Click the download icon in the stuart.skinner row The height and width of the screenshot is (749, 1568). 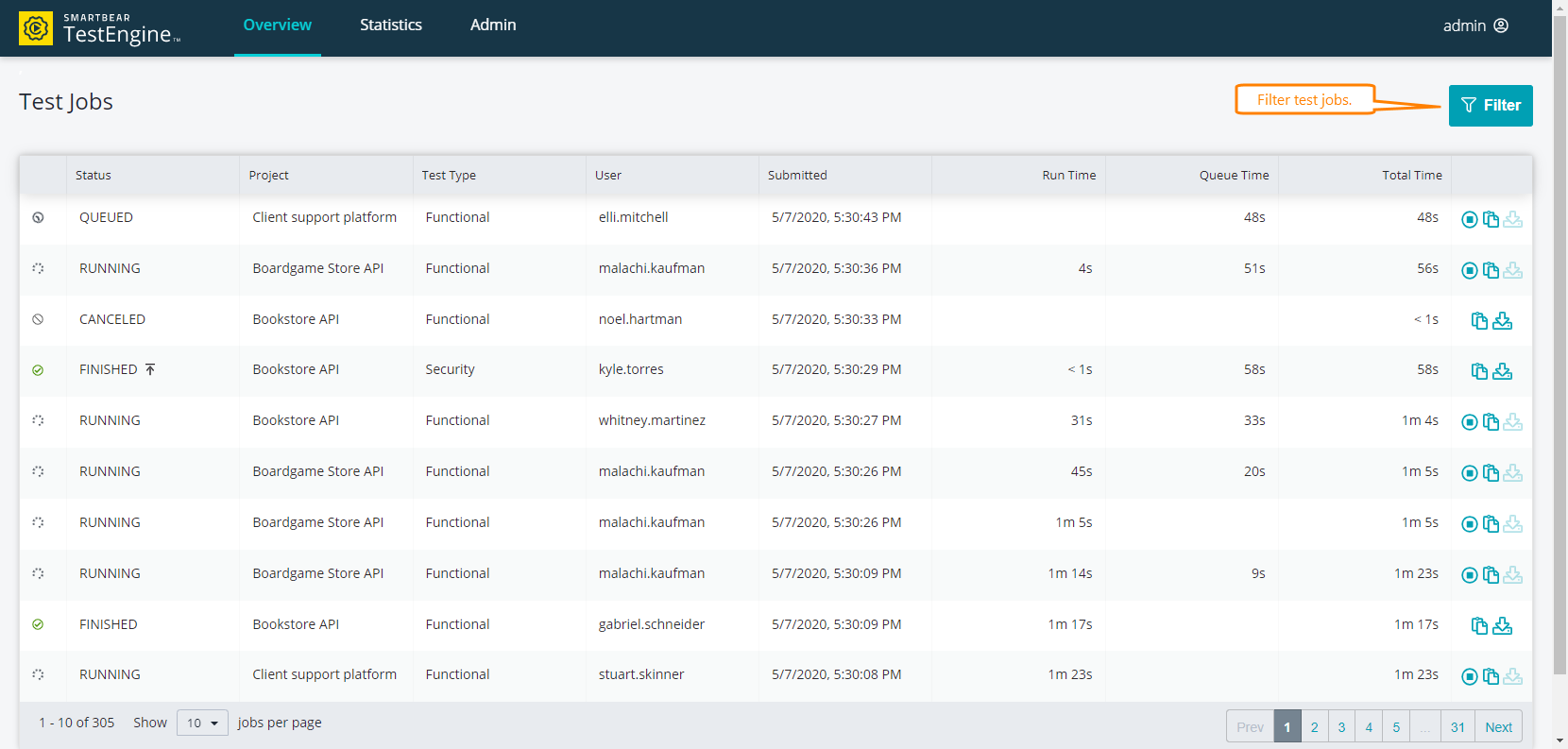tap(1512, 676)
